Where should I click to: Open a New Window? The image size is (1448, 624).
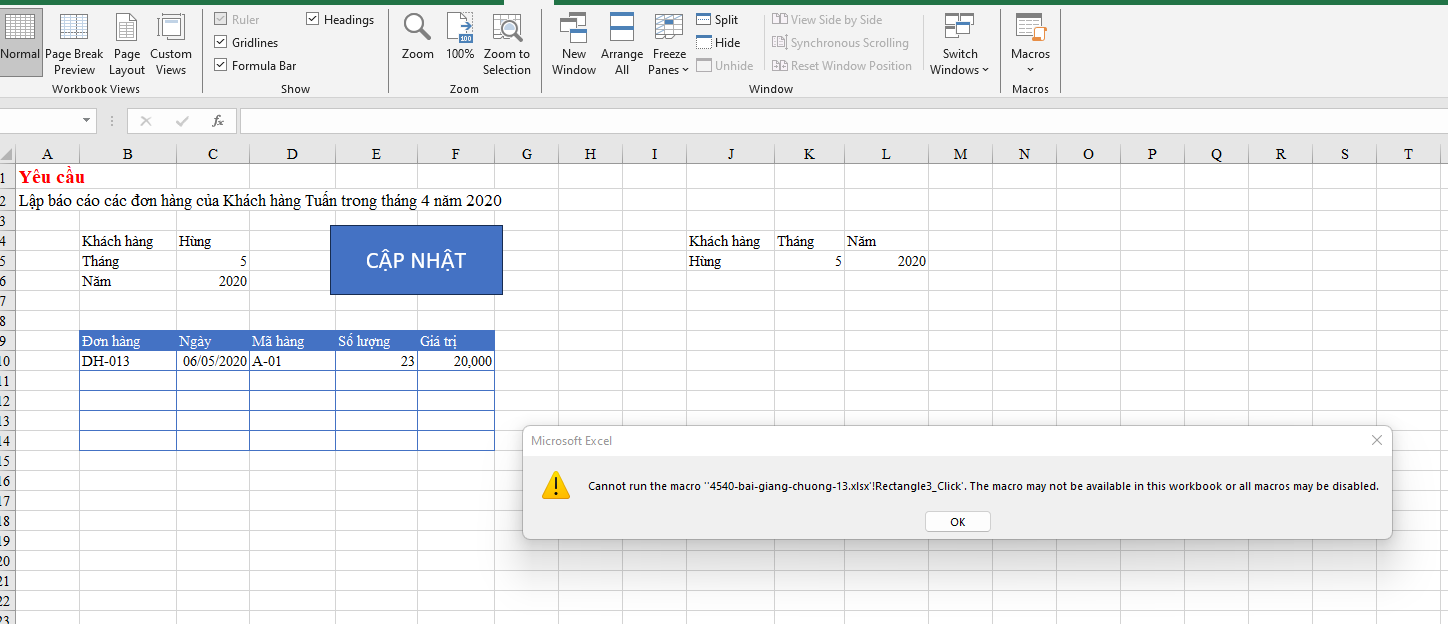[x=574, y=44]
